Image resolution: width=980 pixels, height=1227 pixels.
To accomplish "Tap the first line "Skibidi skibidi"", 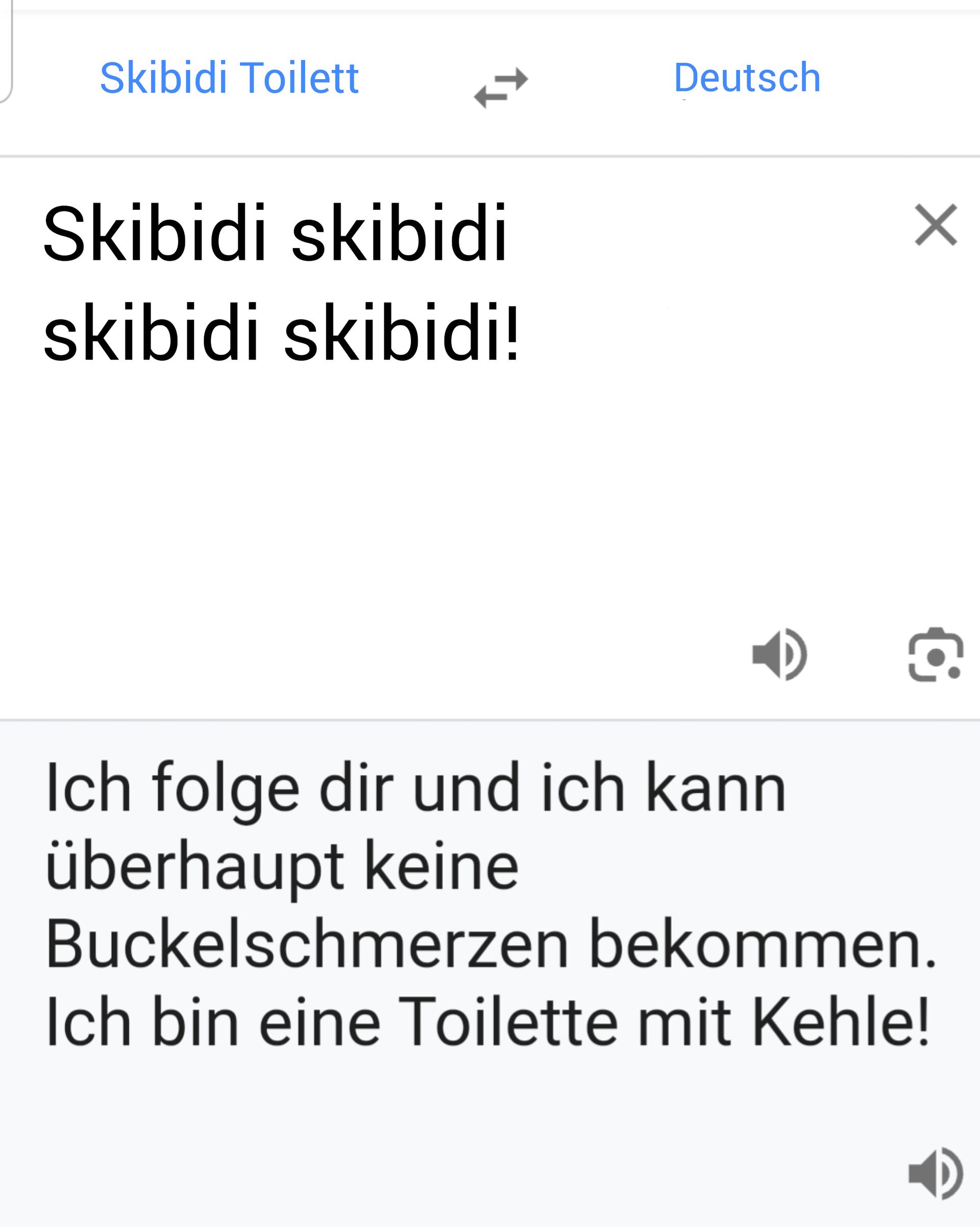I will (275, 233).
